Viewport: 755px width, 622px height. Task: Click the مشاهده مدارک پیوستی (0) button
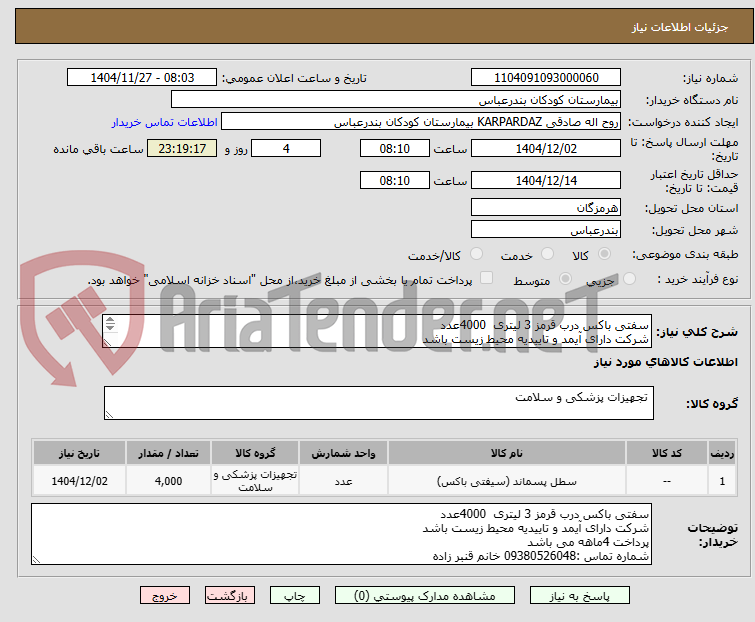425,596
